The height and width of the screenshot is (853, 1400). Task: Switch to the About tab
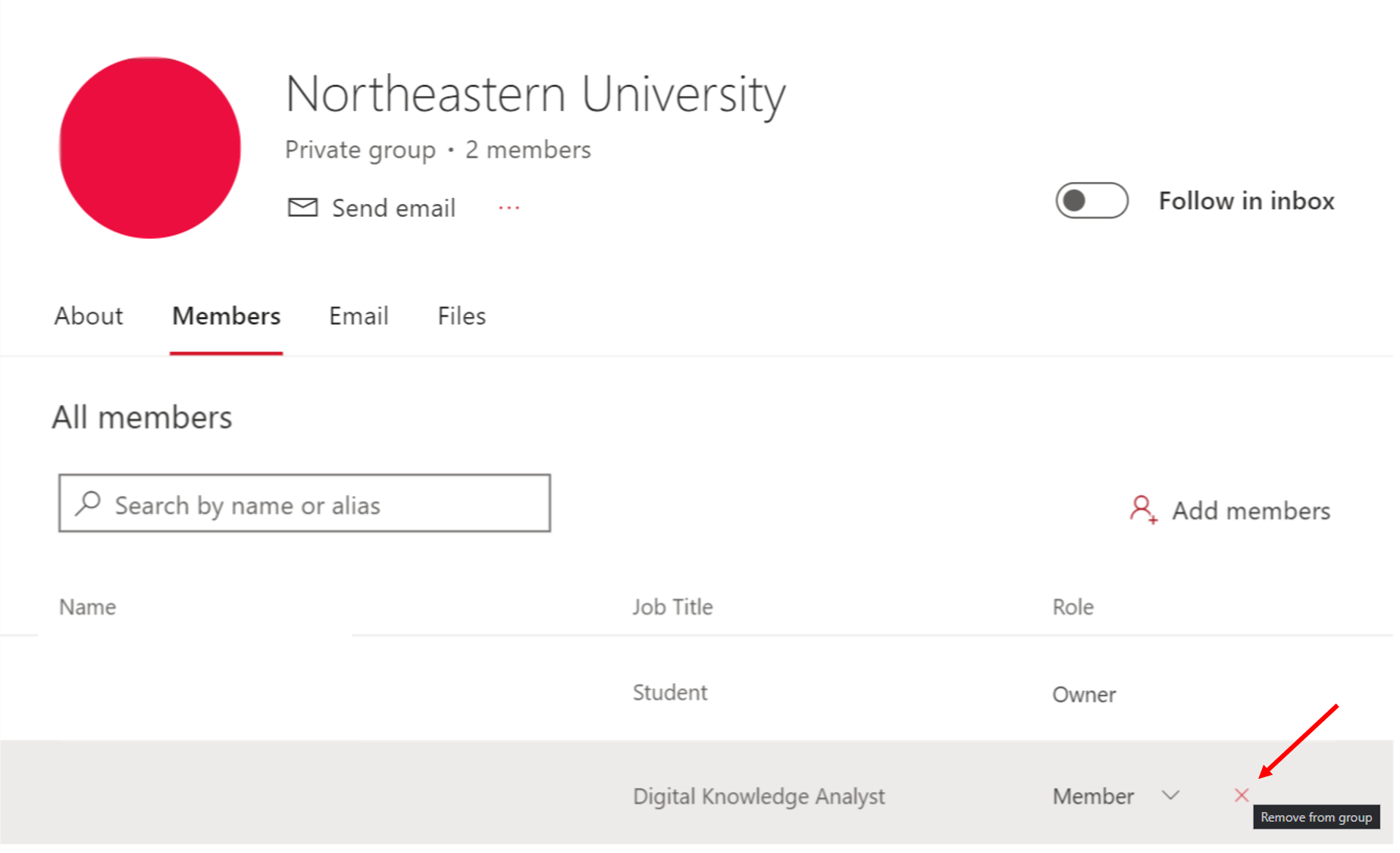pos(89,316)
